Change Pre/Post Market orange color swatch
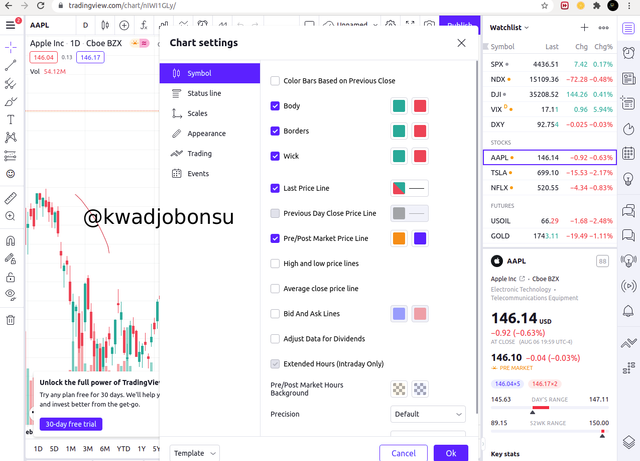Image resolution: width=640 pixels, height=461 pixels. [x=399, y=238]
